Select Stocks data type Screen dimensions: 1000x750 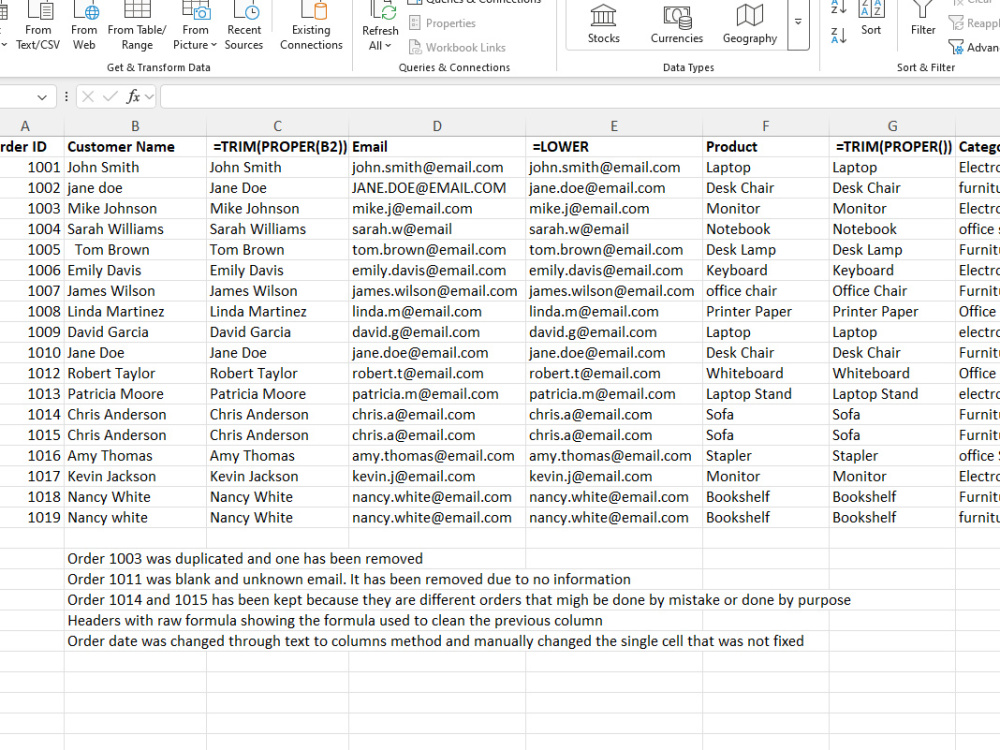[603, 24]
